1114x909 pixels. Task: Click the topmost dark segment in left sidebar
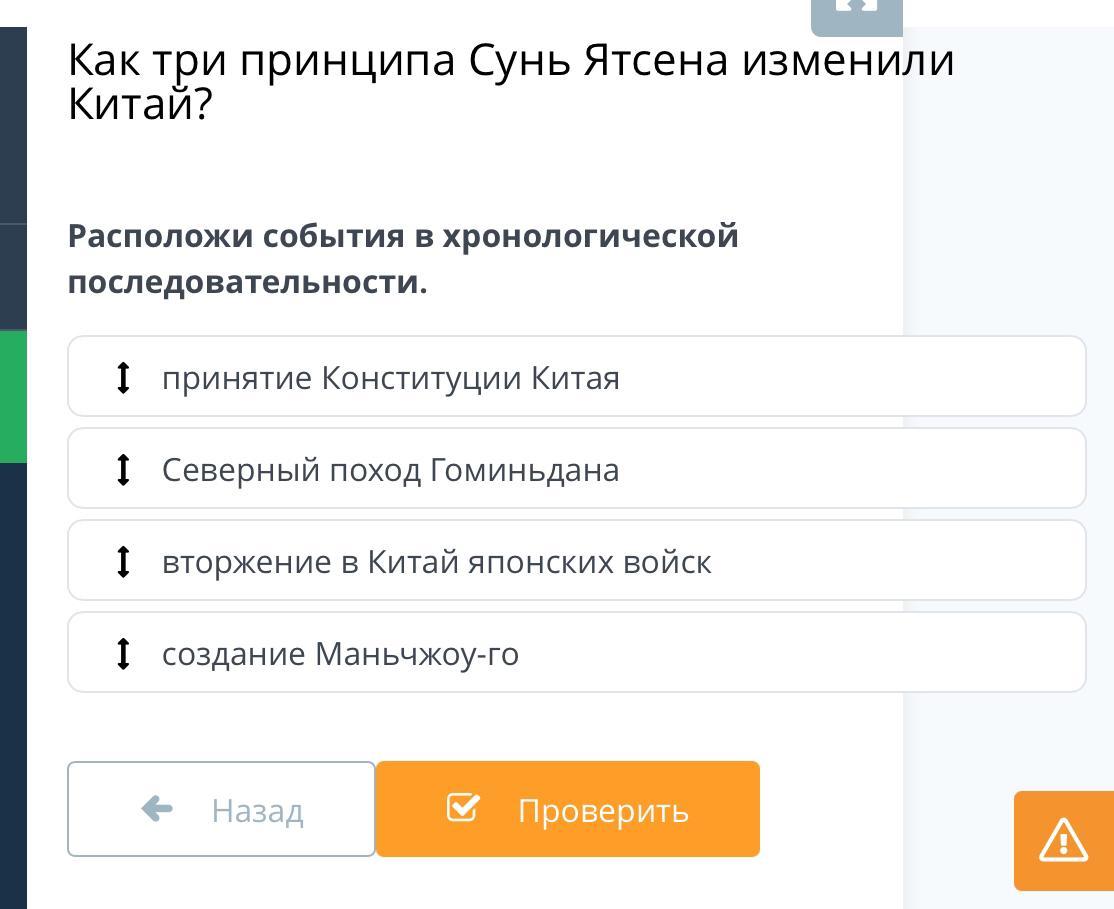pyautogui.click(x=13, y=124)
